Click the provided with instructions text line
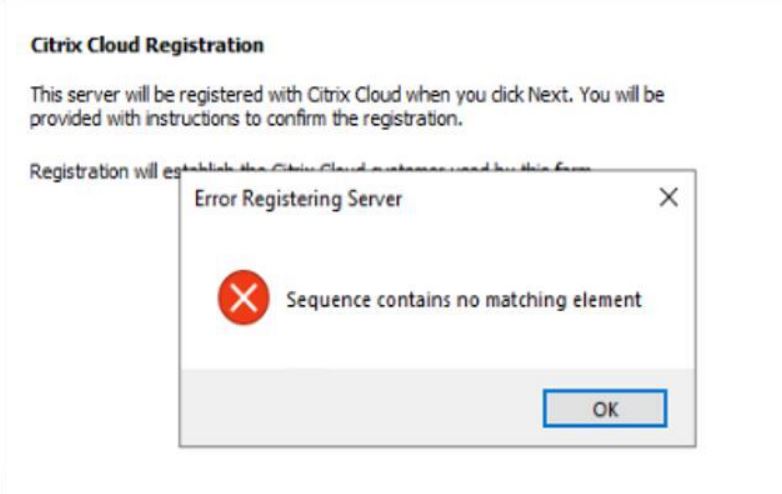This screenshot has width=782, height=494. point(246,119)
